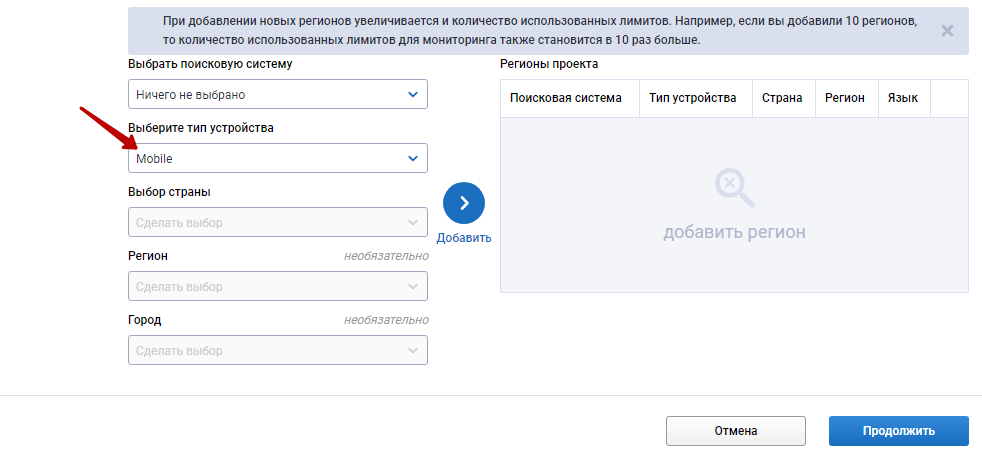Image resolution: width=982 pixels, height=454 pixels.
Task: Click the magnifier icon in empty regions table
Action: [734, 187]
